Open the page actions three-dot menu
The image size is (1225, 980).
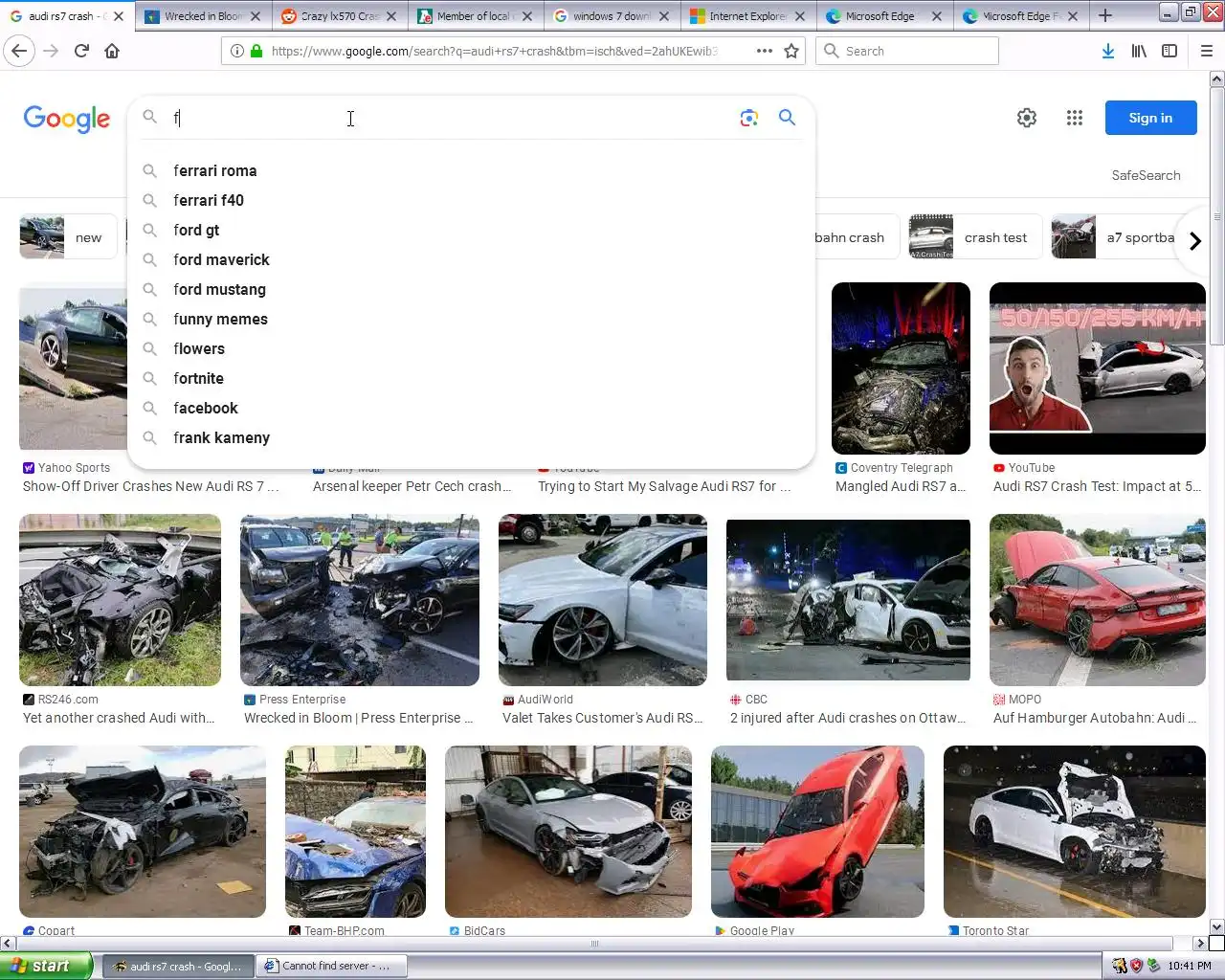[x=764, y=51]
